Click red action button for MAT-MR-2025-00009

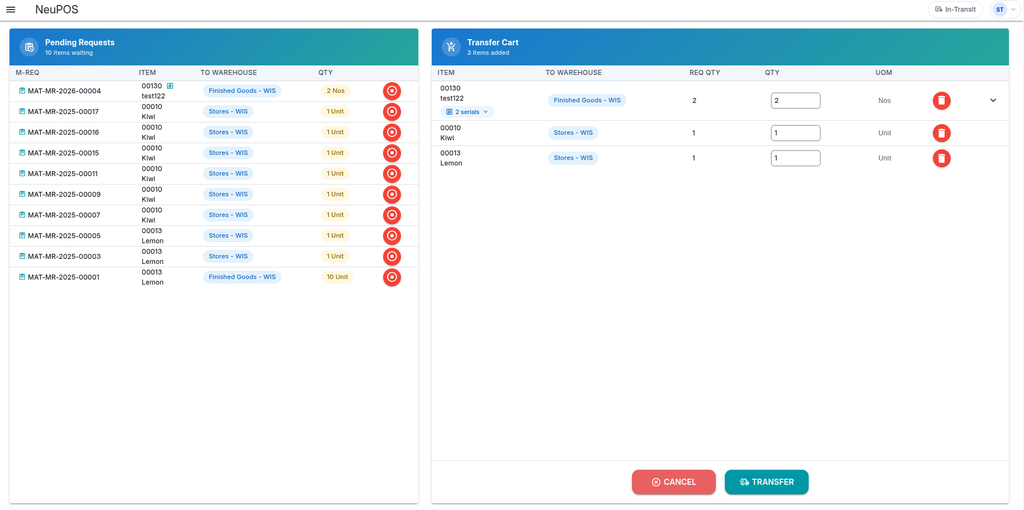[392, 195]
